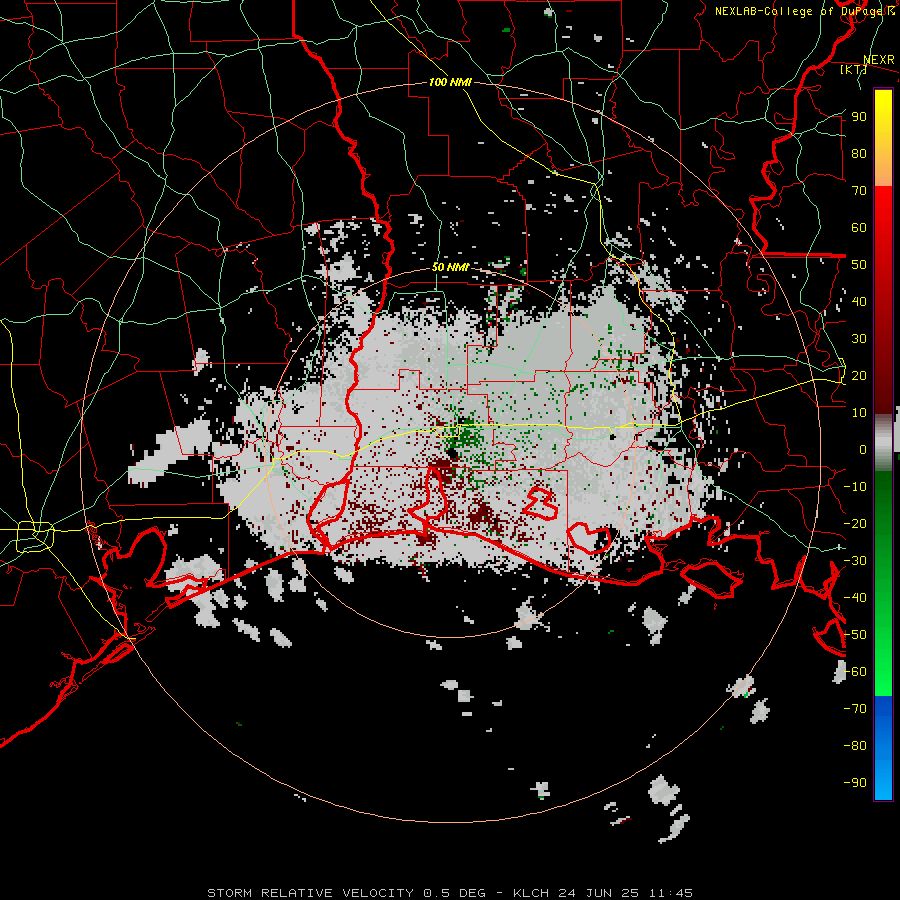The height and width of the screenshot is (900, 900).
Task: Click the -70 value on the velocity scale
Action: (855, 709)
